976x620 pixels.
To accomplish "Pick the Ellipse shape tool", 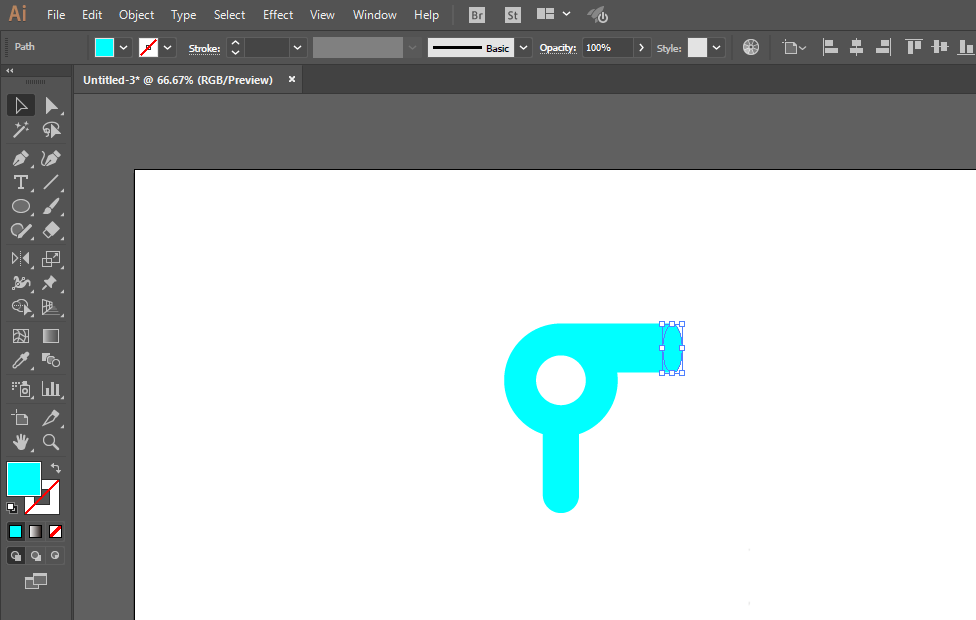I will [20, 206].
